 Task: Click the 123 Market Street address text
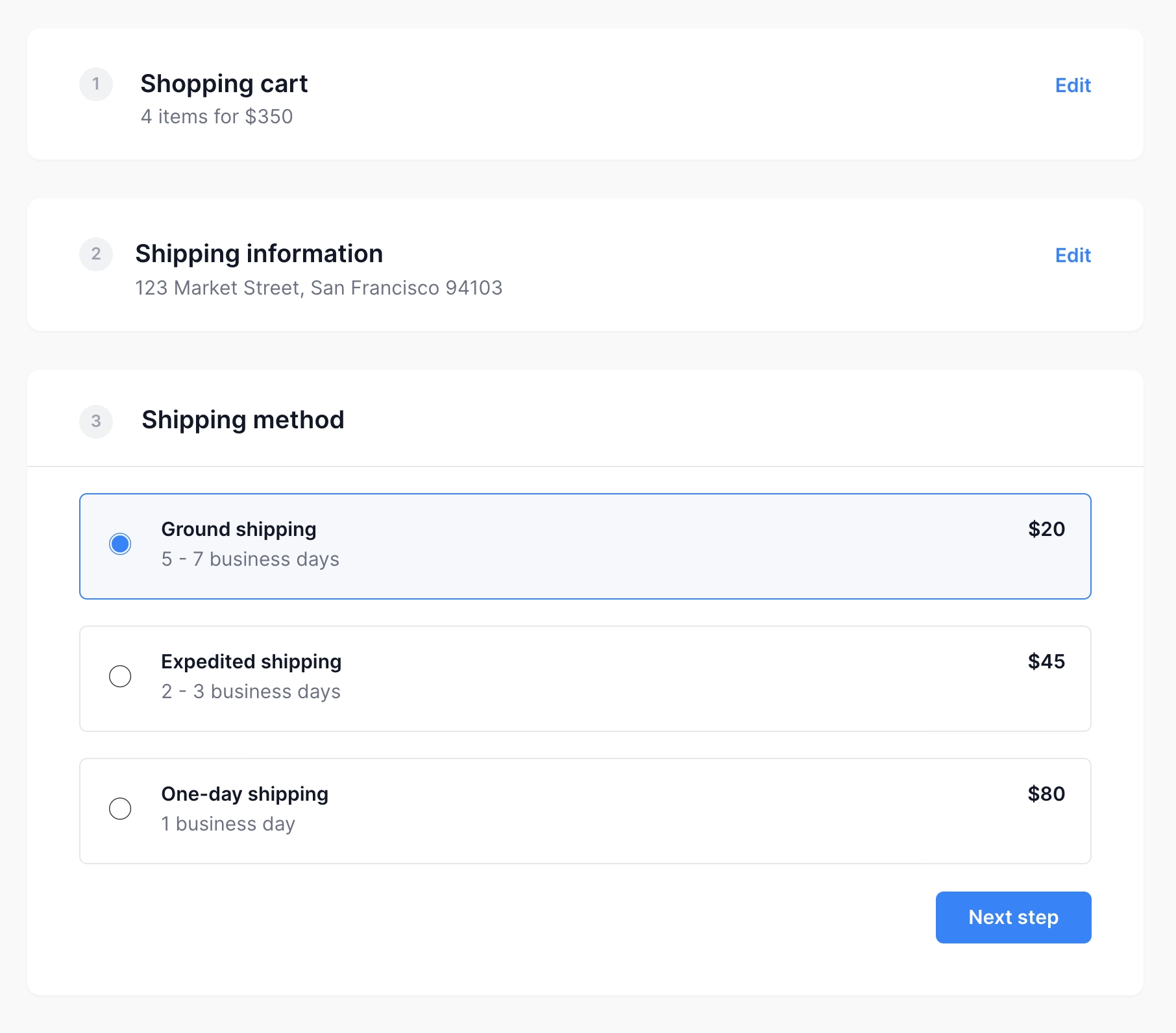[x=319, y=287]
